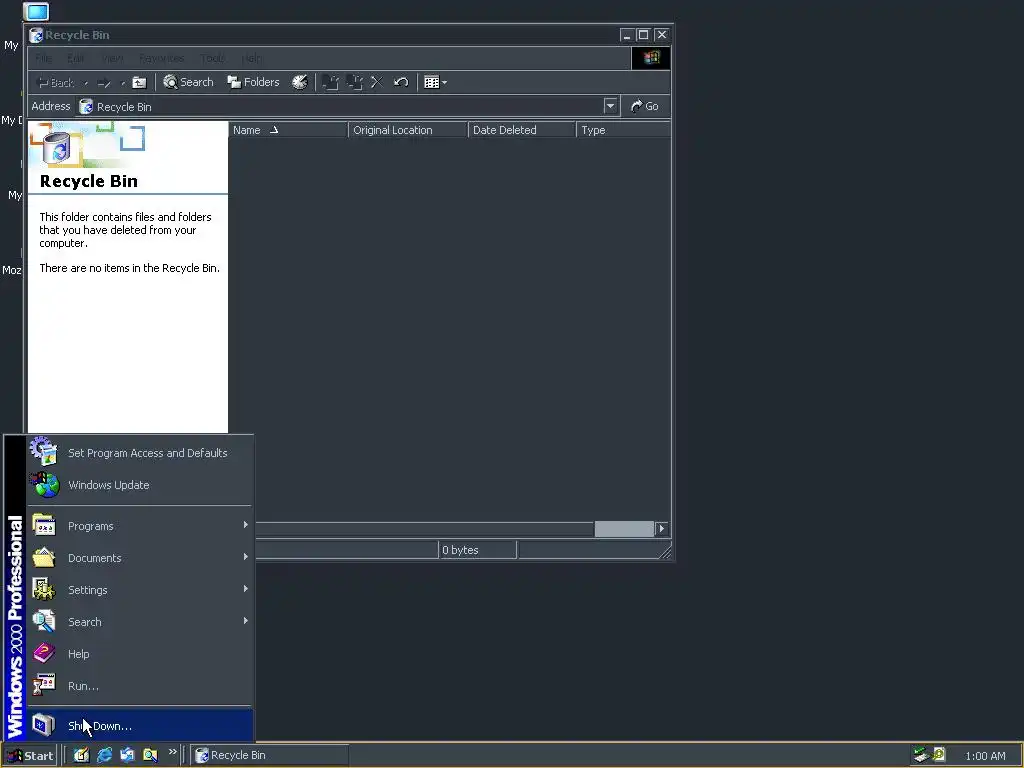Open Help from the Start menu
The height and width of the screenshot is (768, 1024).
[x=139, y=654]
